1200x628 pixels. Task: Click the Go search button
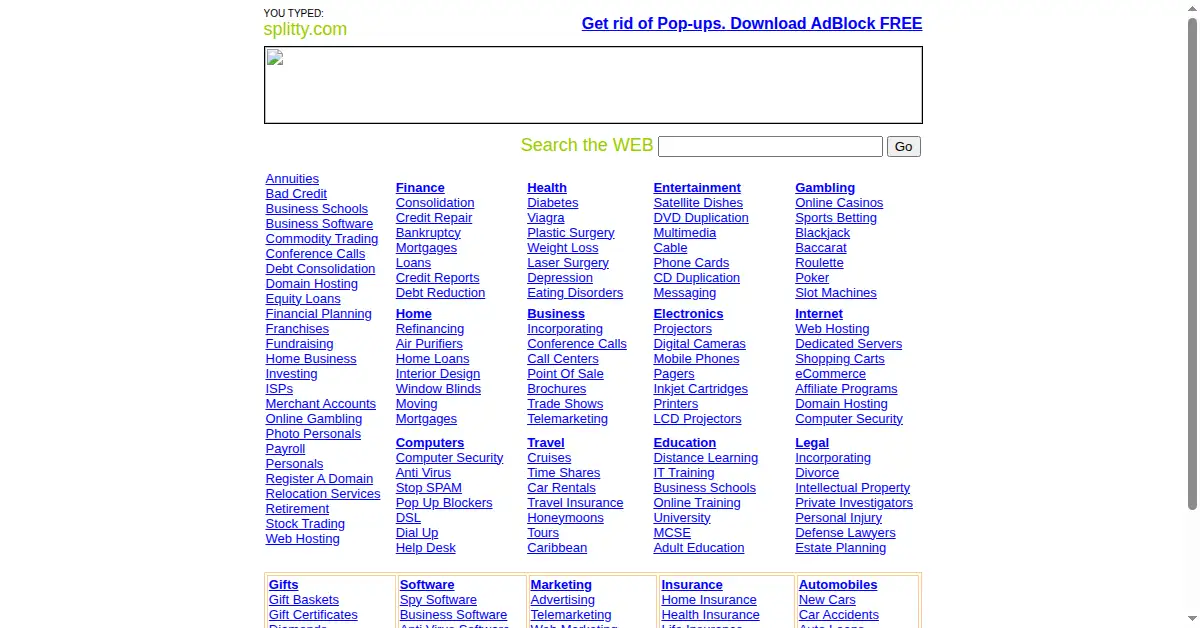point(904,146)
